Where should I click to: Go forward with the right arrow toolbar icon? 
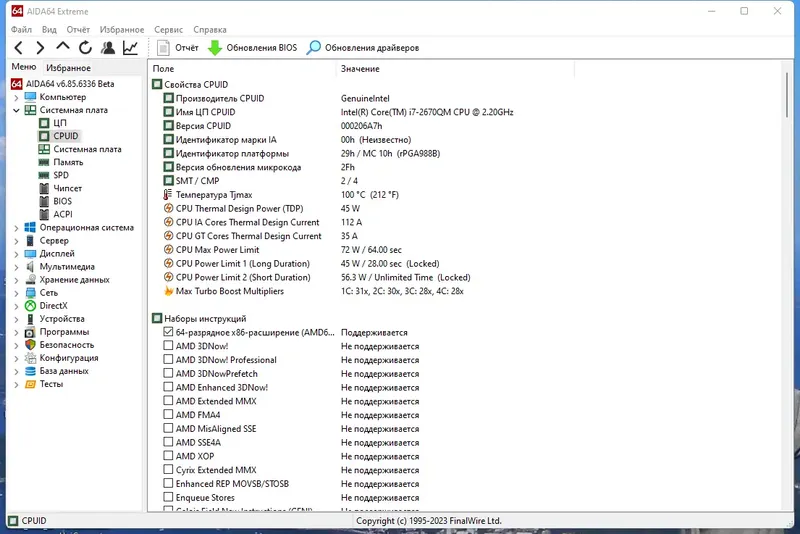coord(40,48)
